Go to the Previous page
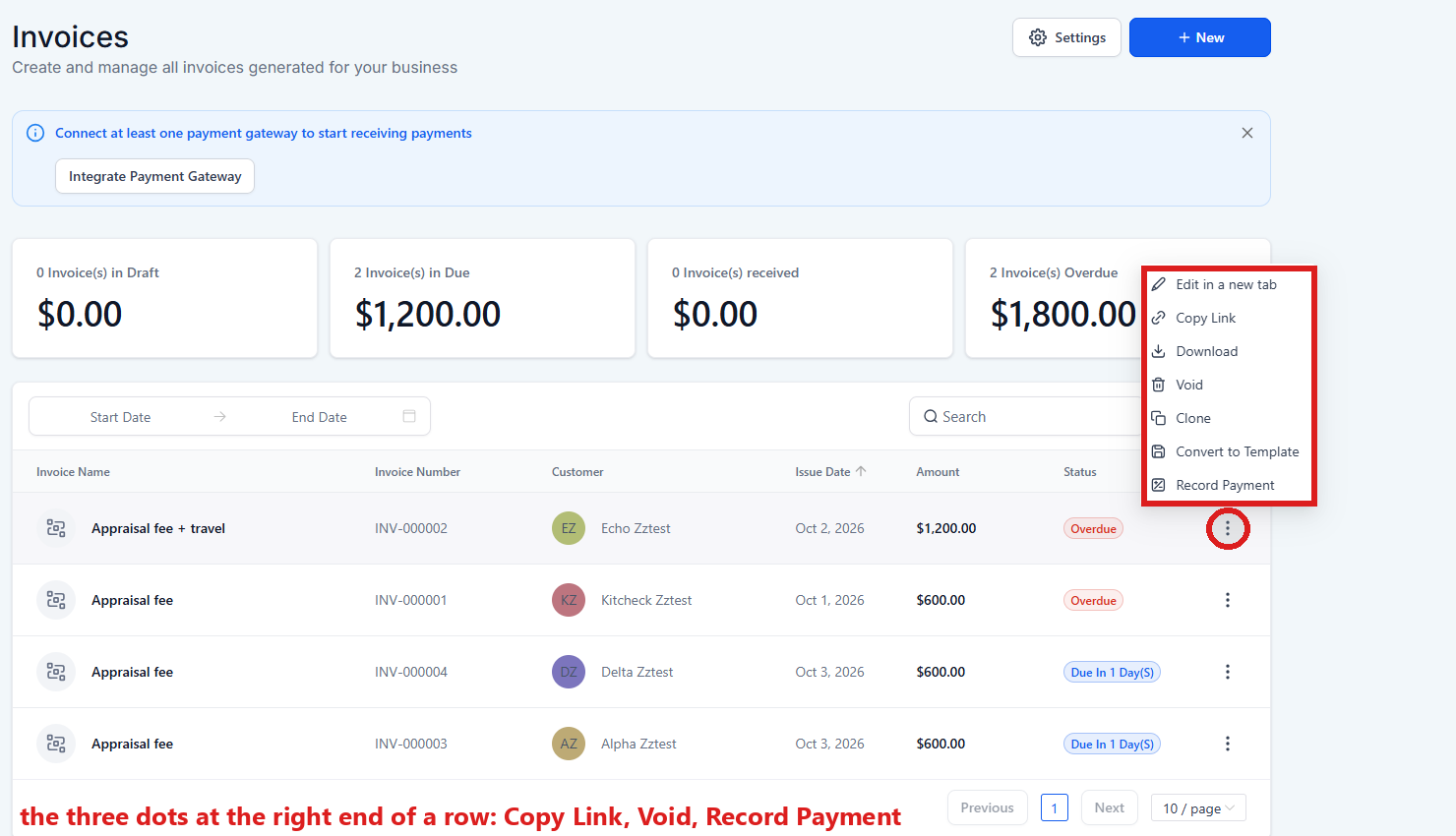Image resolution: width=1456 pixels, height=836 pixels. pyautogui.click(x=987, y=807)
